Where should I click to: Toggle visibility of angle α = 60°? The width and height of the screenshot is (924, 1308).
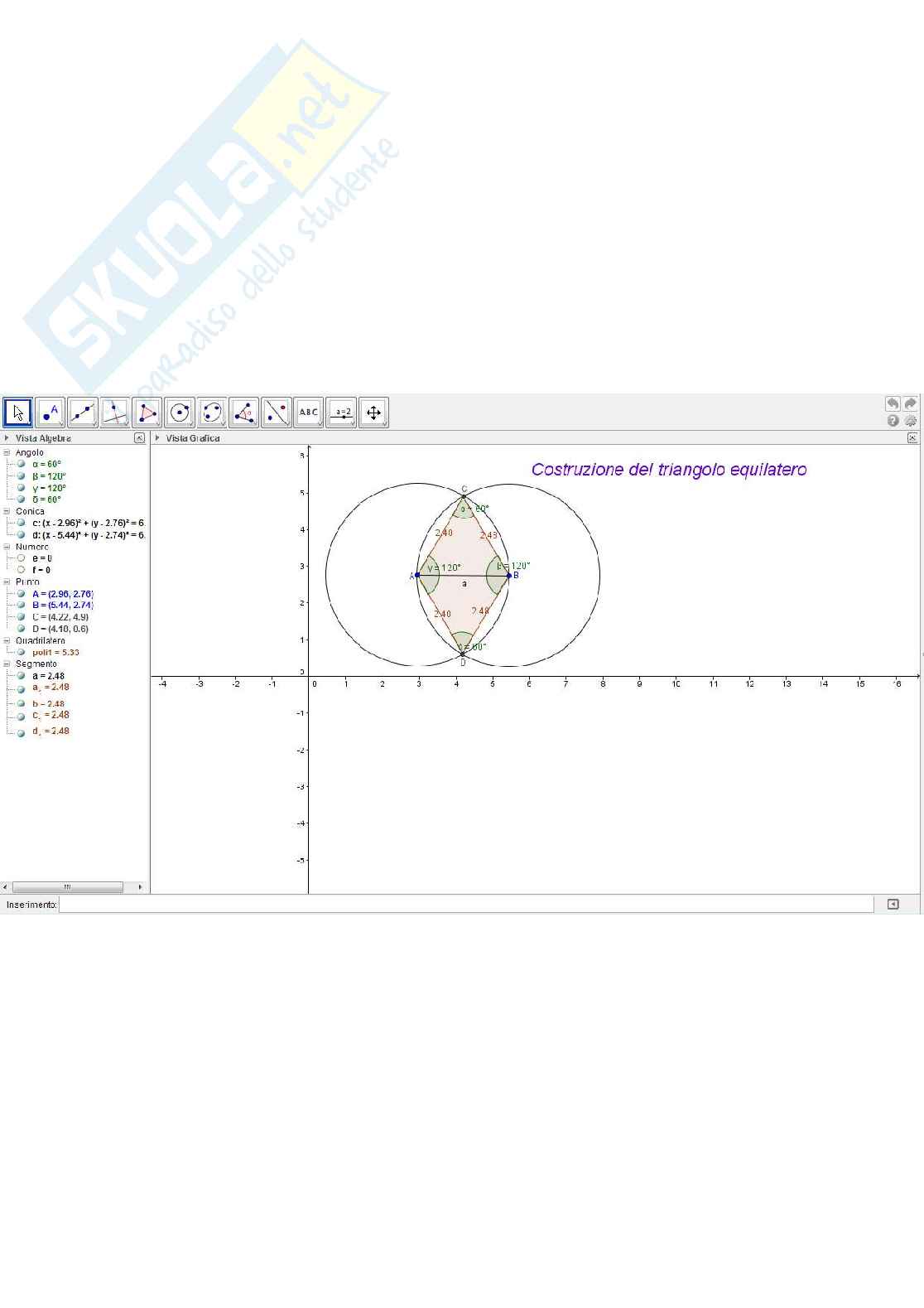click(x=22, y=464)
